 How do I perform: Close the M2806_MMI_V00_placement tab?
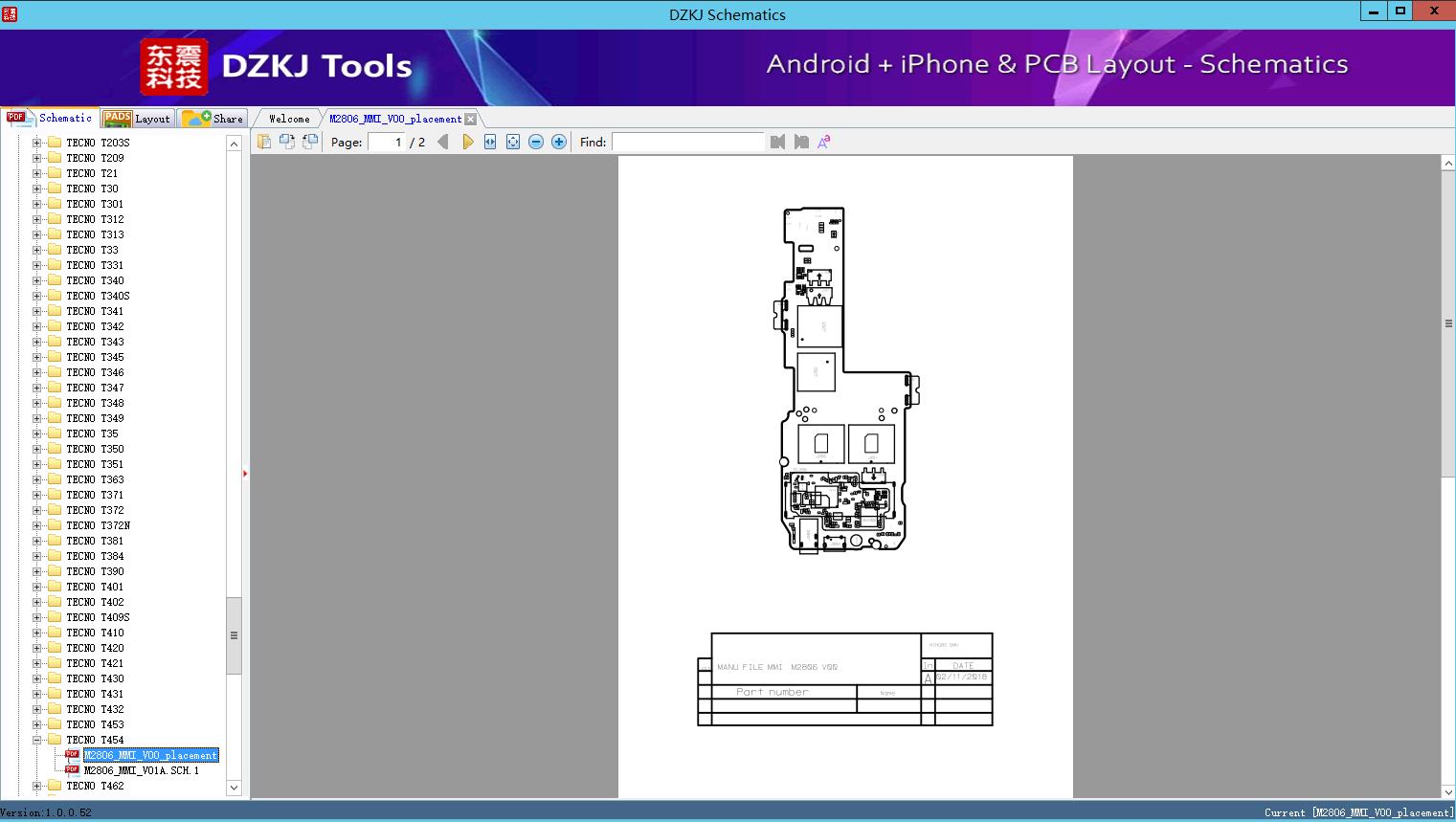471,119
